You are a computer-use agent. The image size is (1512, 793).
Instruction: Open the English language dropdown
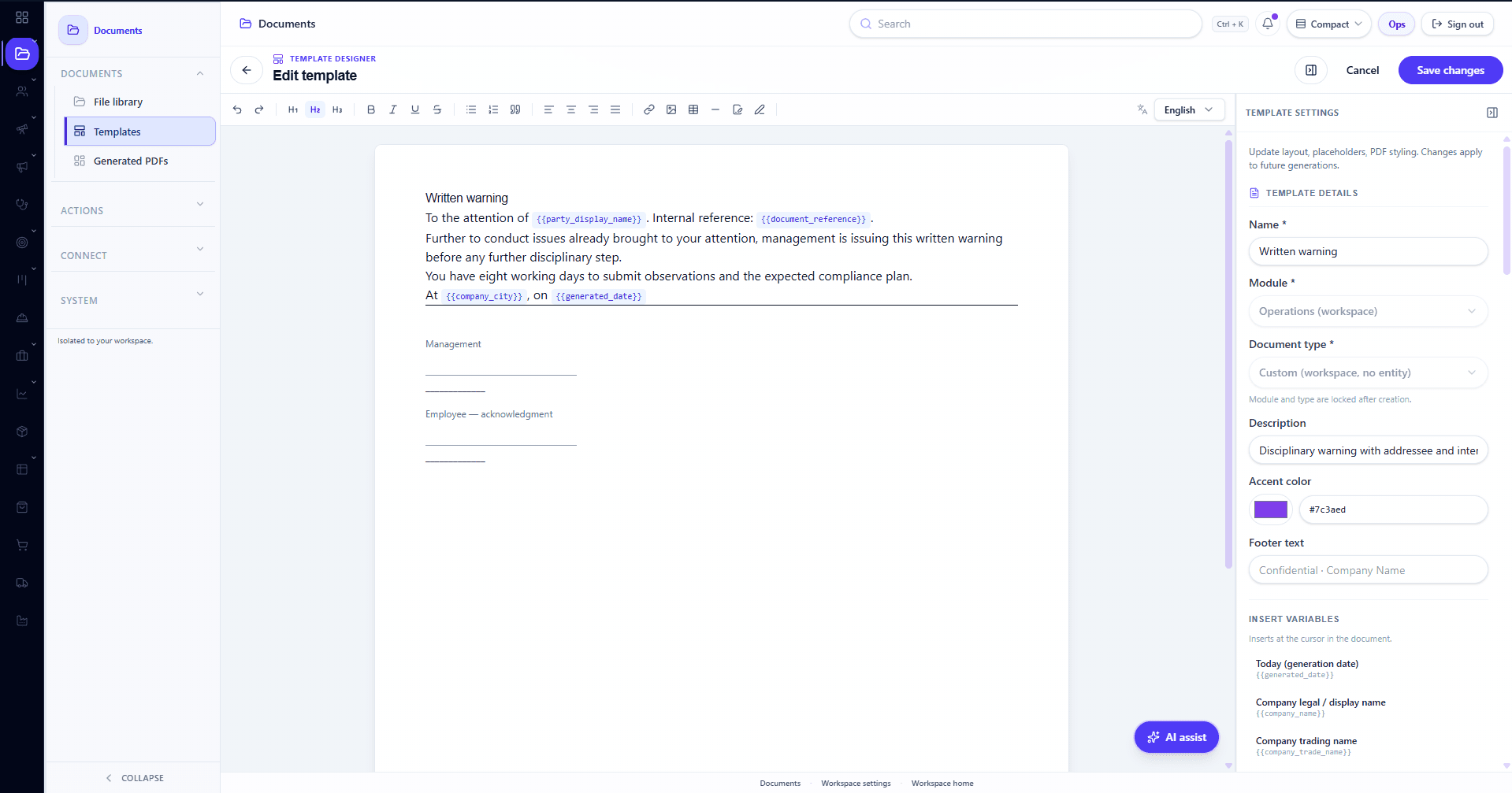[x=1189, y=109]
